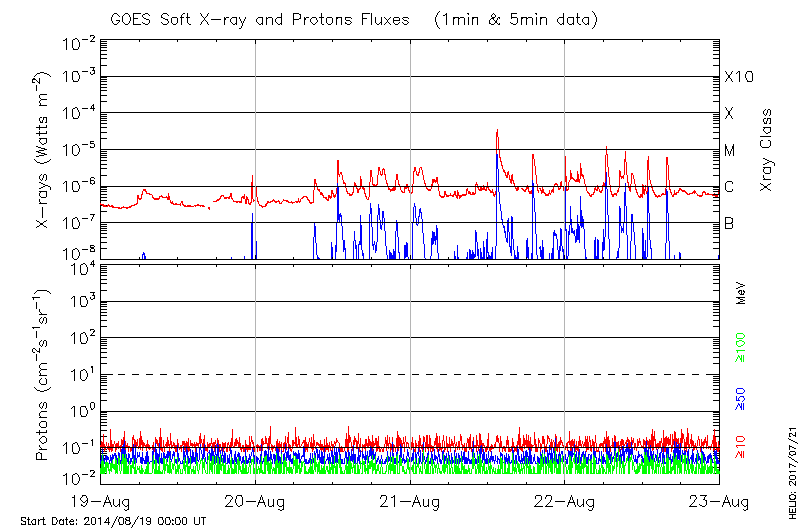800x530 pixels.
Task: Click the red ≥10 MeV legend label
Action: point(741,447)
